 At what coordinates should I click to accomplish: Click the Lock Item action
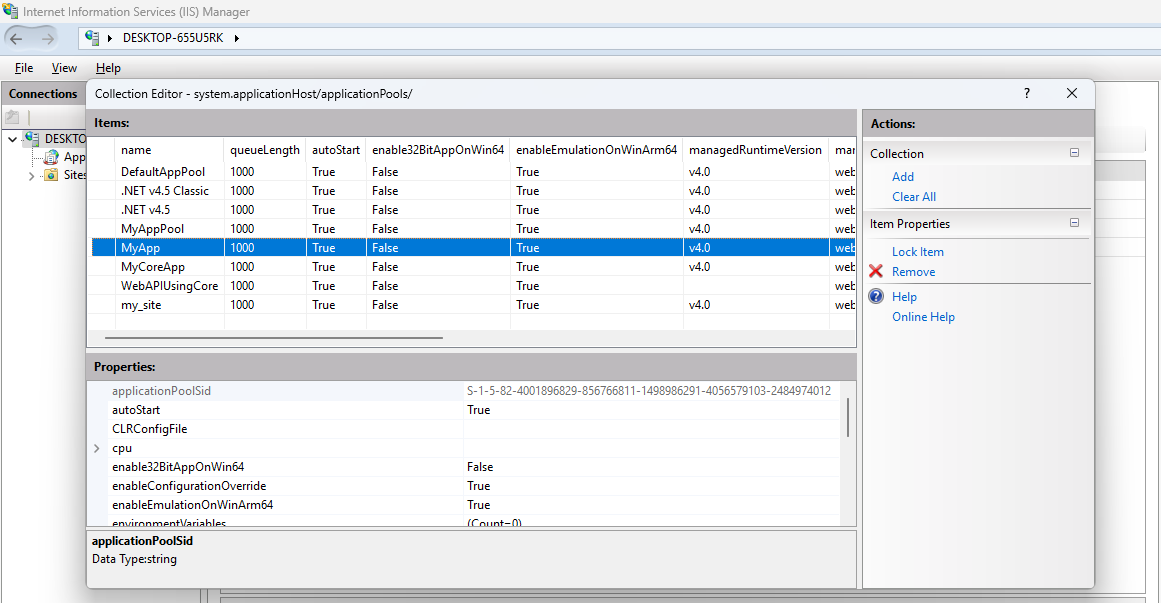click(x=917, y=252)
